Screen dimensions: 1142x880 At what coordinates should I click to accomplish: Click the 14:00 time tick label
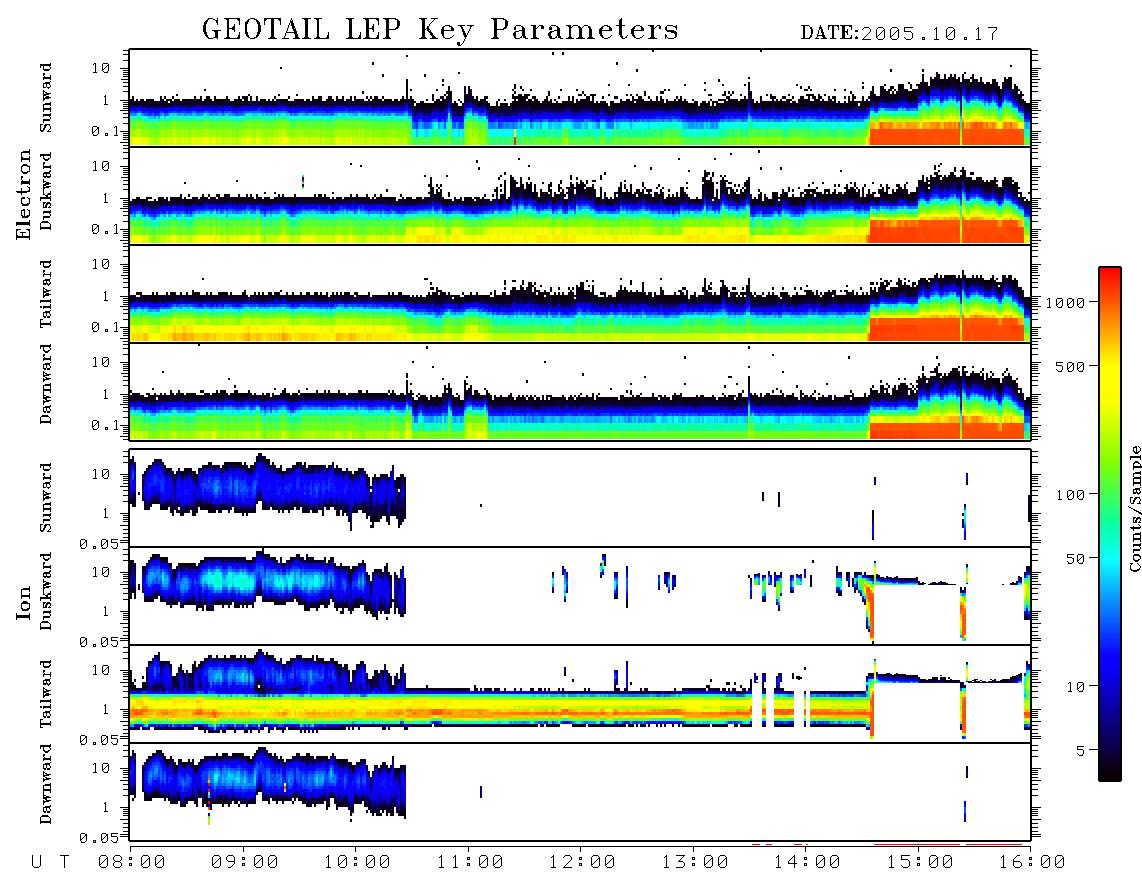808,863
